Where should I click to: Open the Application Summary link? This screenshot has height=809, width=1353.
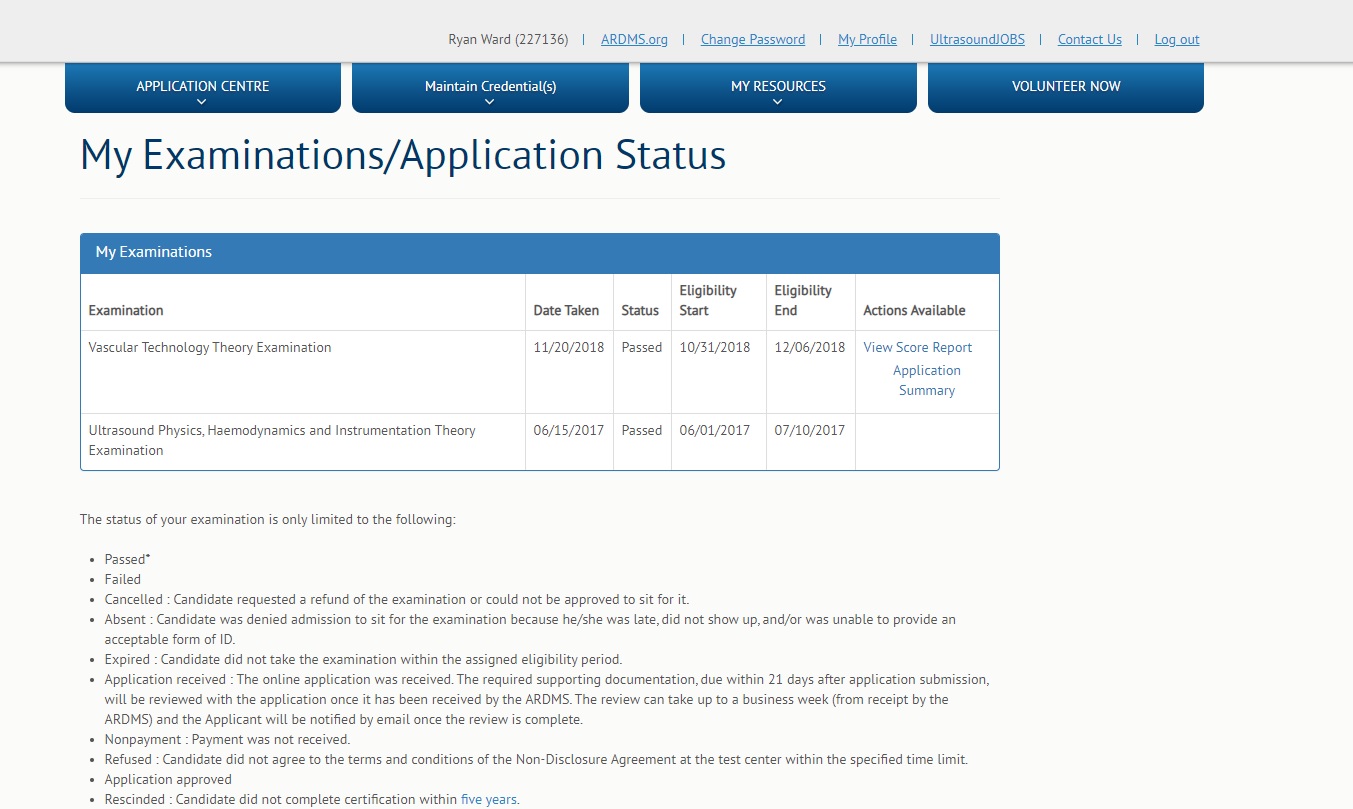click(x=926, y=380)
